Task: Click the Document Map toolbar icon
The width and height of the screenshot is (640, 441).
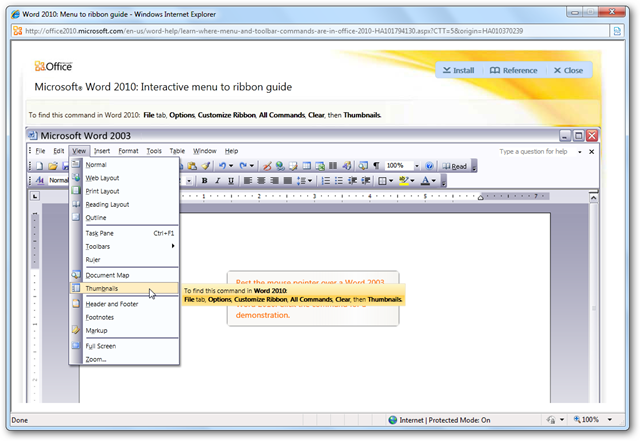Action: point(363,166)
